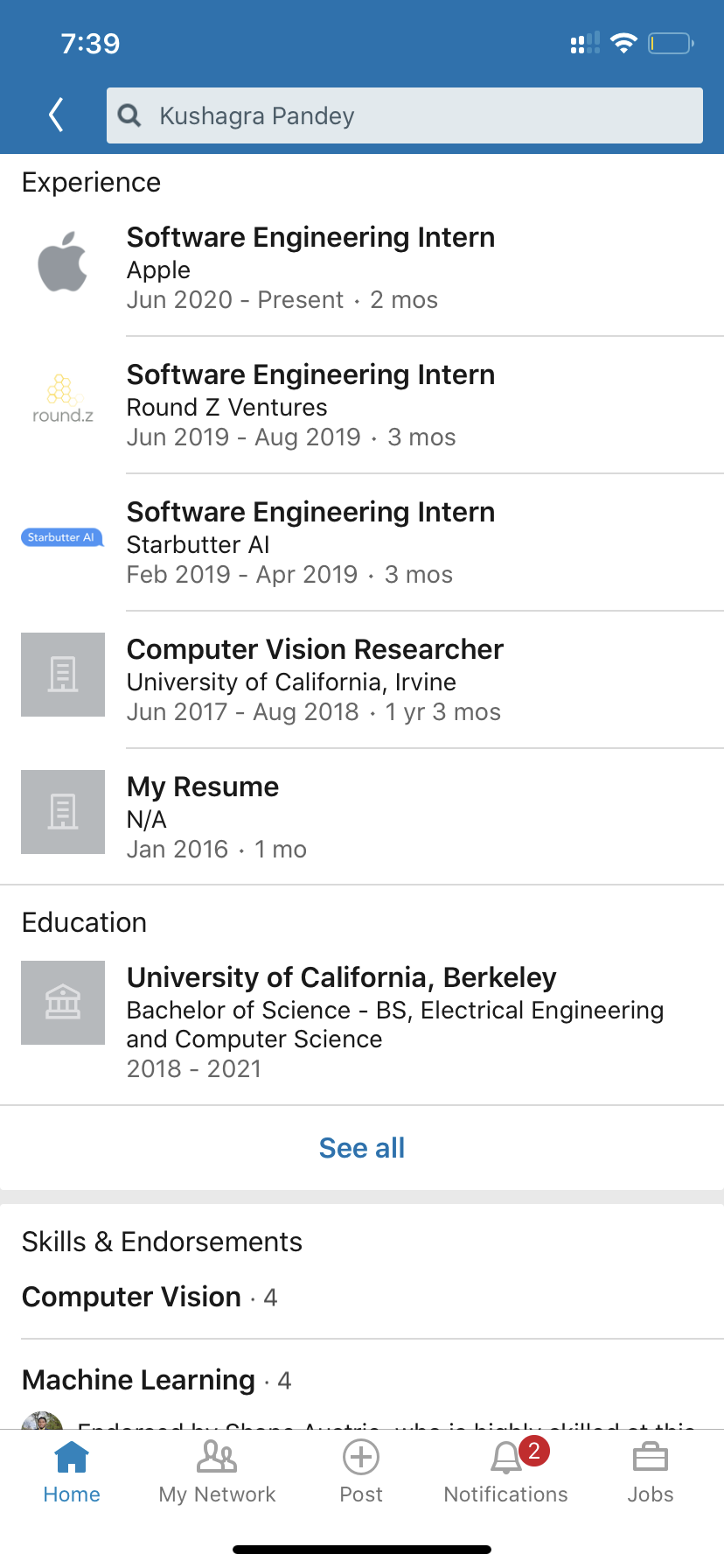
Task: Open the Round Z Ventures logo
Action: [x=63, y=399]
